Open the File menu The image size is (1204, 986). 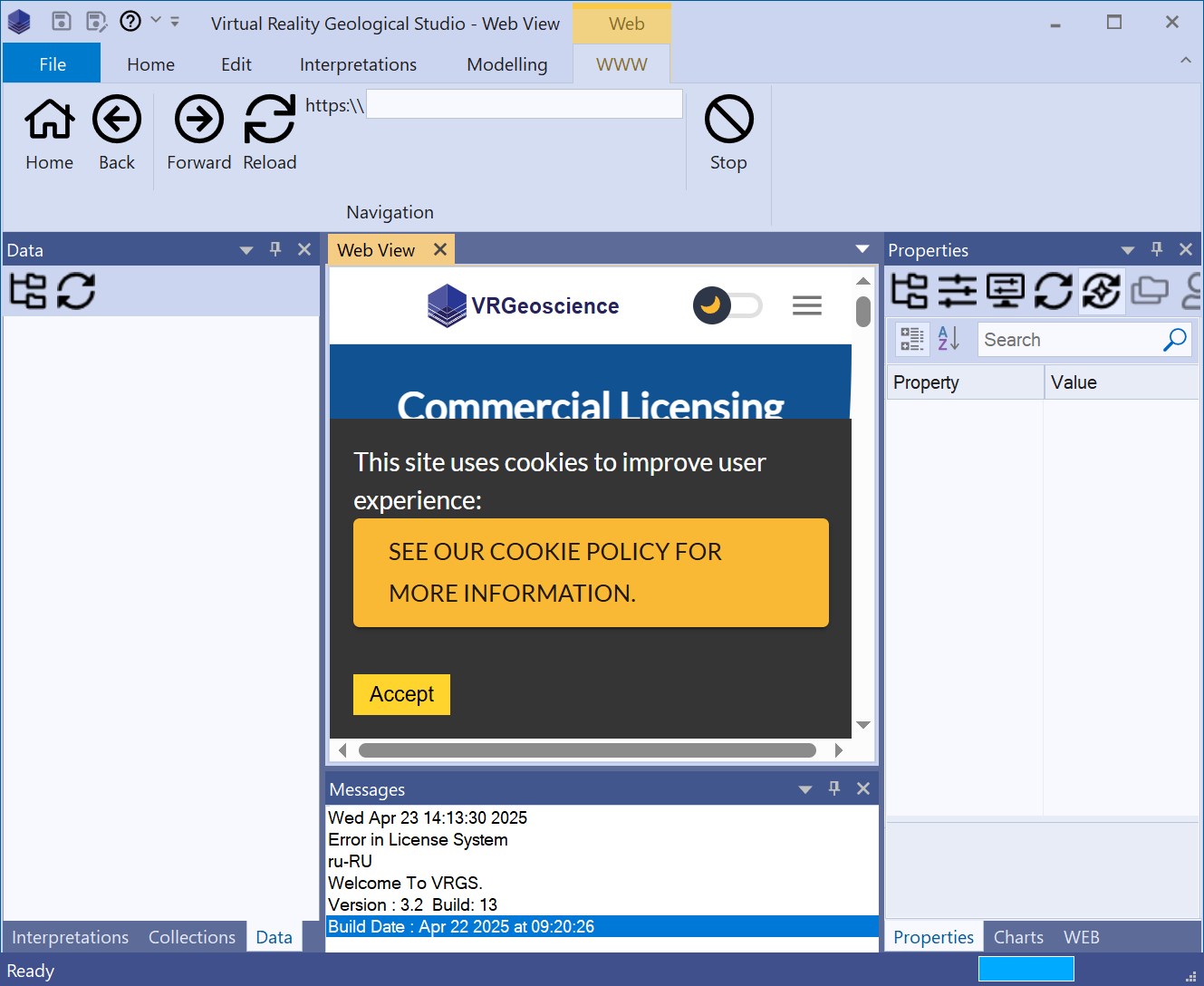click(53, 64)
